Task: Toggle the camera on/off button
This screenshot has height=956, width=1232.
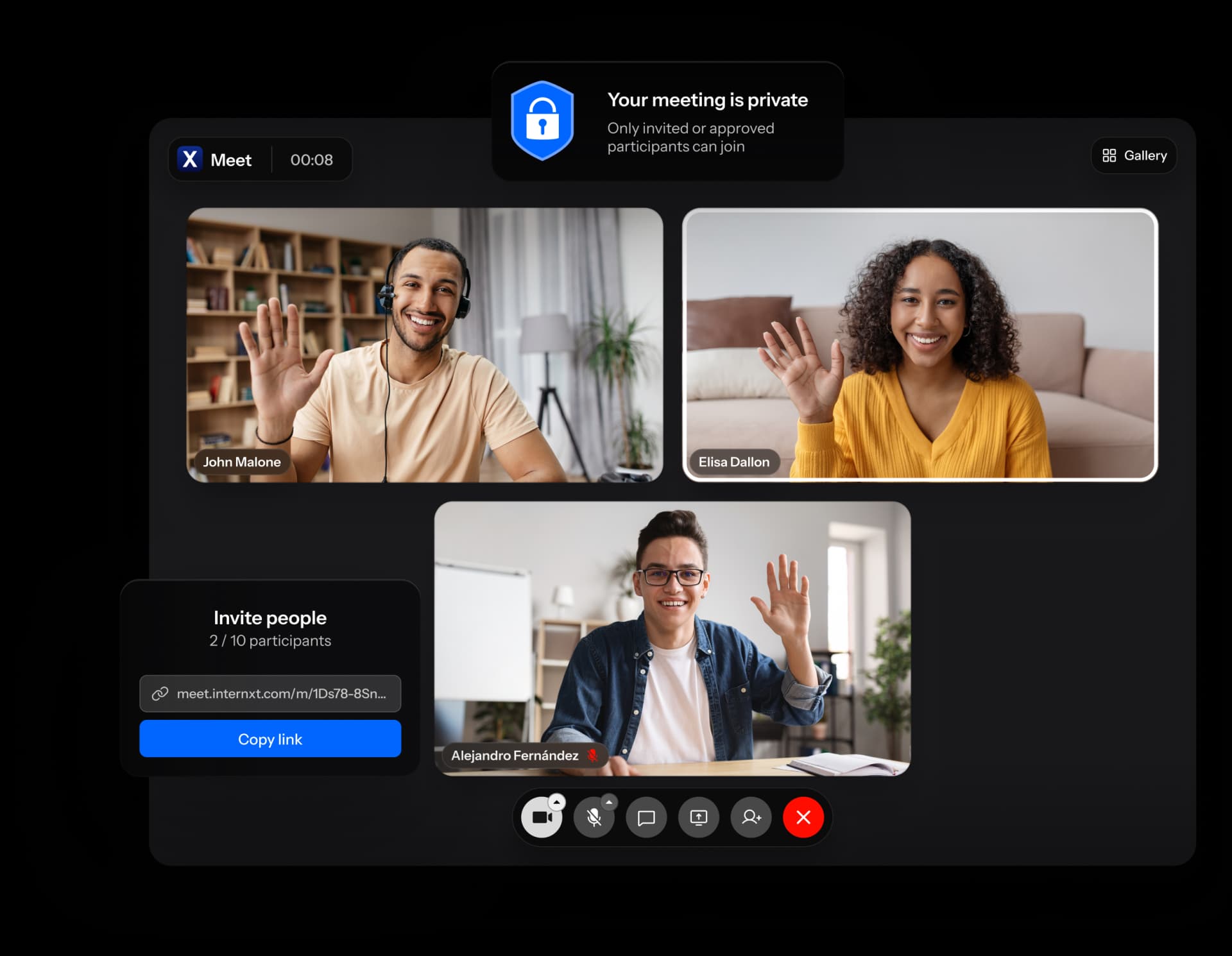Action: click(x=541, y=818)
